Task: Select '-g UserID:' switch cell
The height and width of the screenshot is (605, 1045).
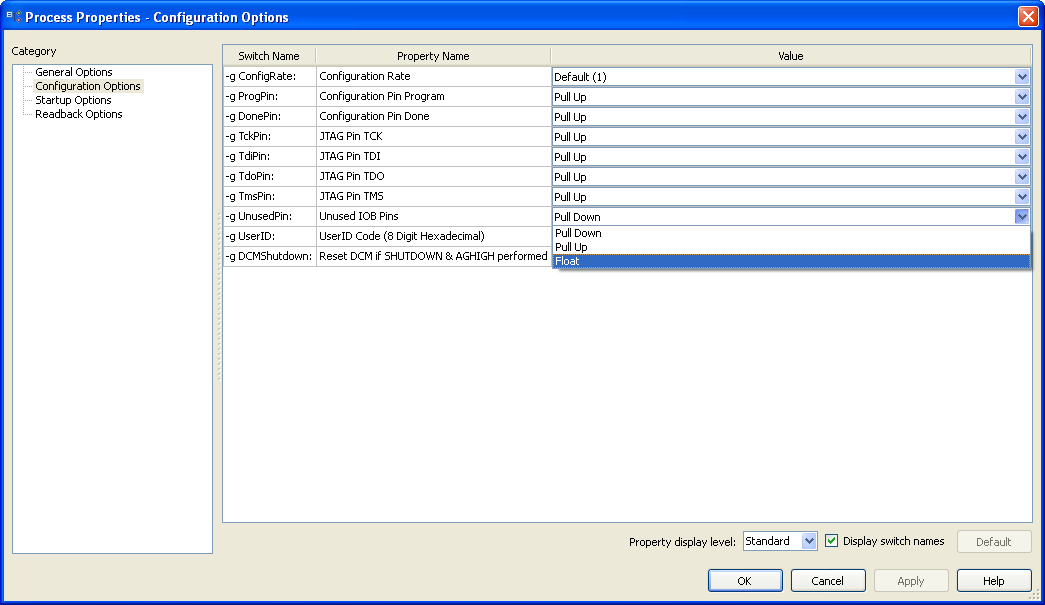Action: pos(269,236)
